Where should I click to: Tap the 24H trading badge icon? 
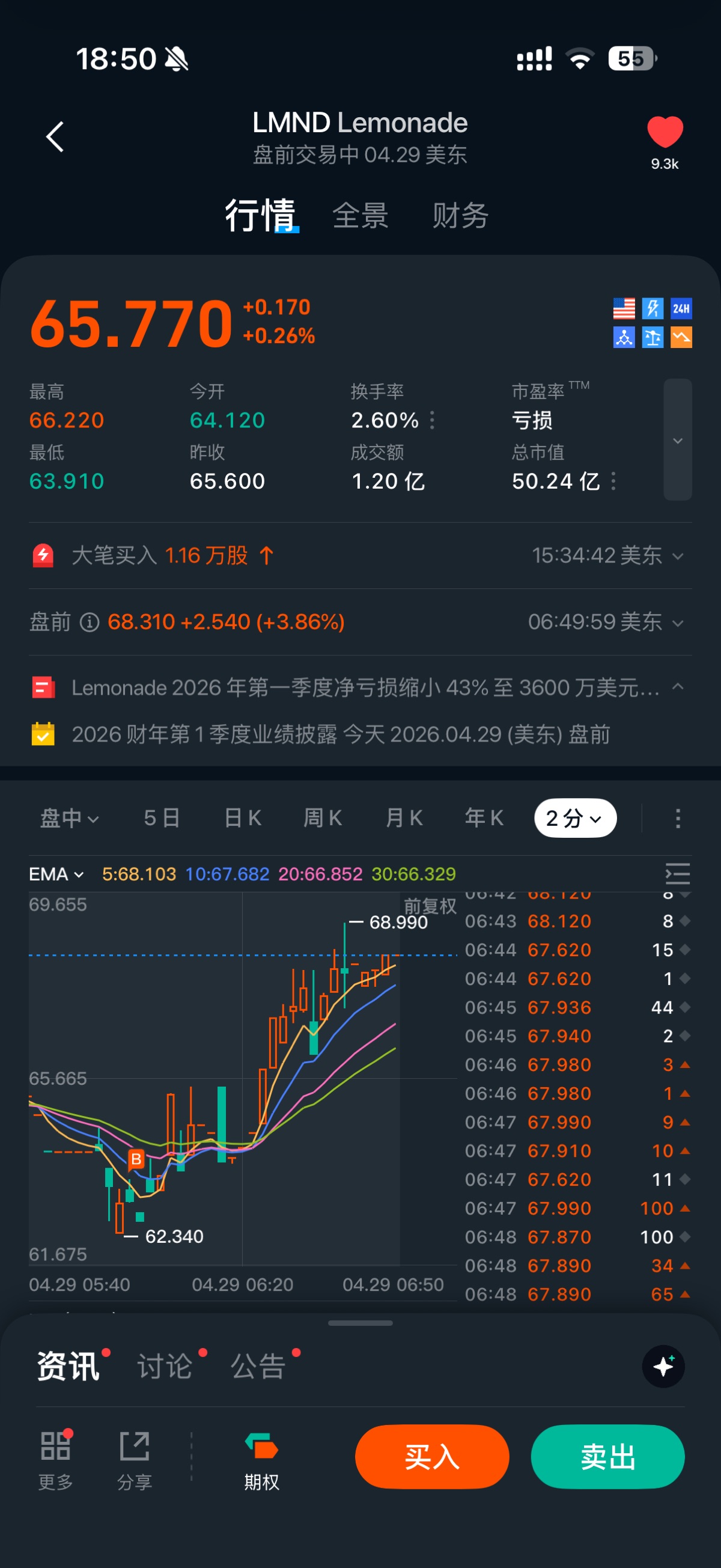click(681, 308)
